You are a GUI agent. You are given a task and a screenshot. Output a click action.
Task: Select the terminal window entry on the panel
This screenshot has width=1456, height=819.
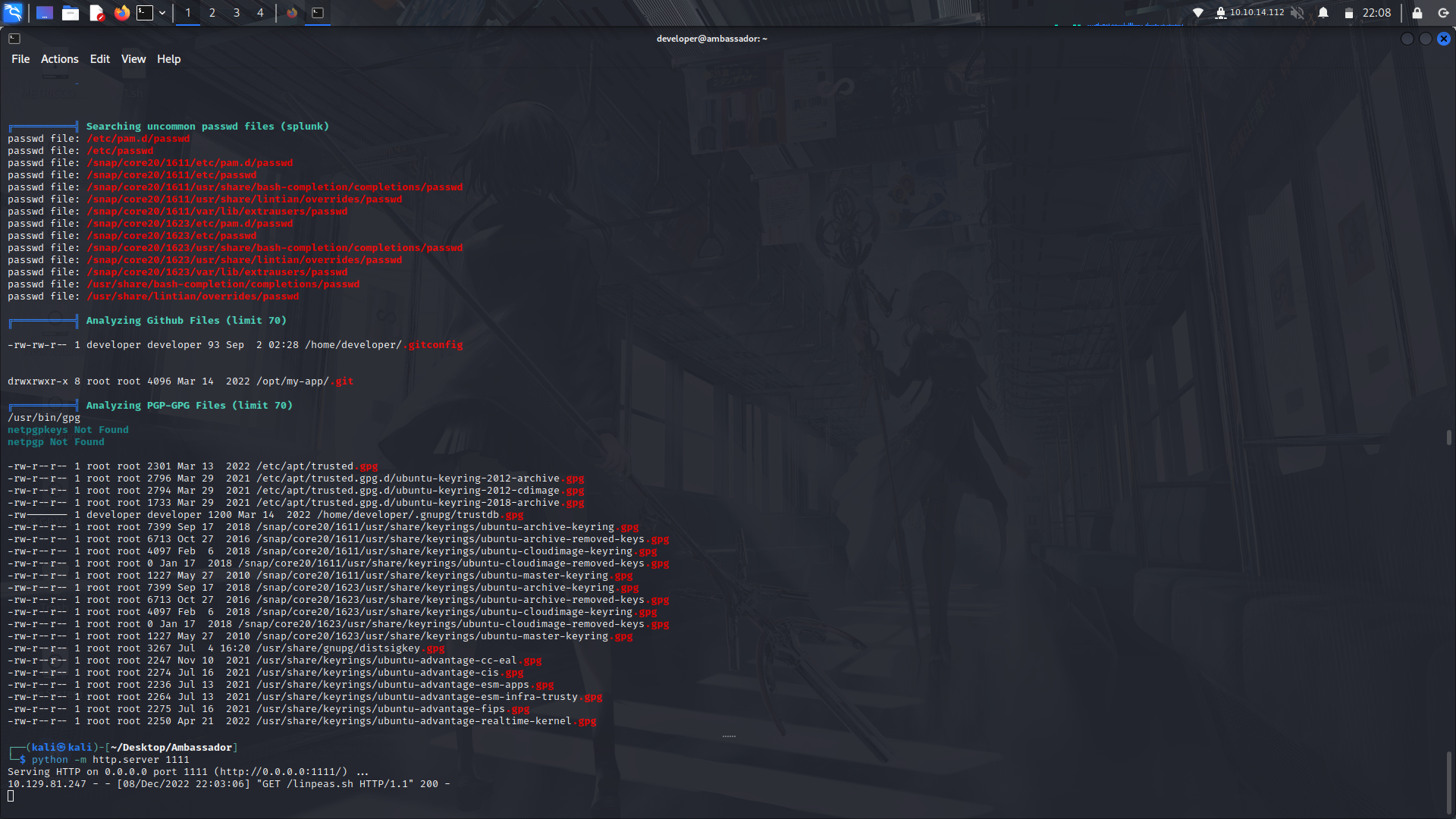[318, 13]
